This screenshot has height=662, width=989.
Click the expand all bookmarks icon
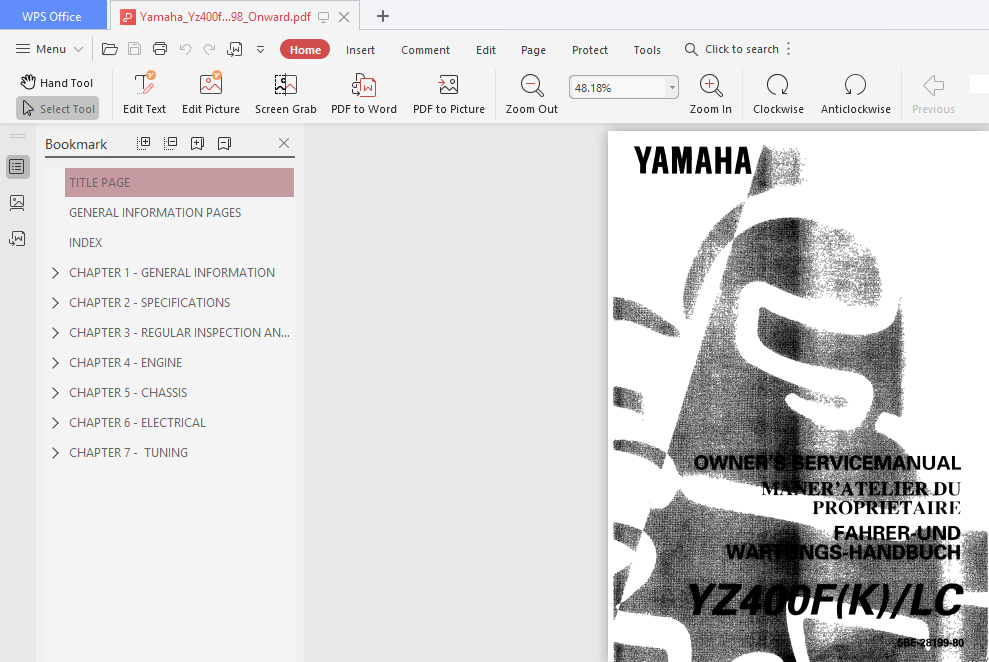pos(144,143)
